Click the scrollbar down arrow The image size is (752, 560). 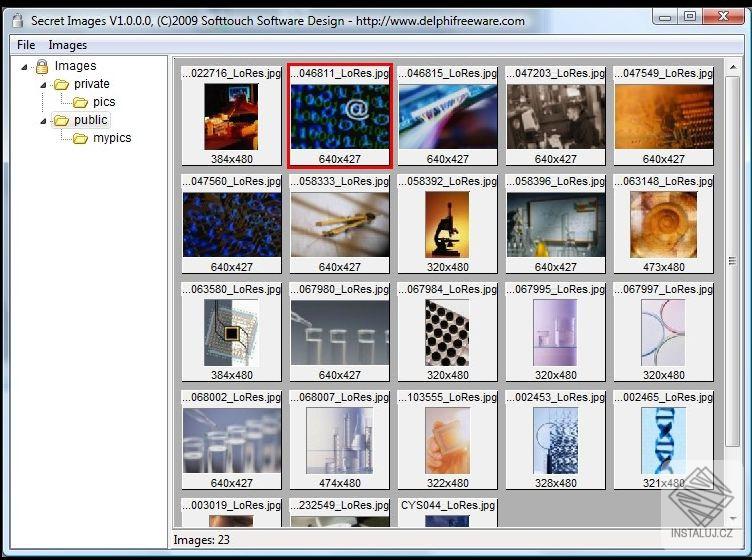click(x=733, y=519)
